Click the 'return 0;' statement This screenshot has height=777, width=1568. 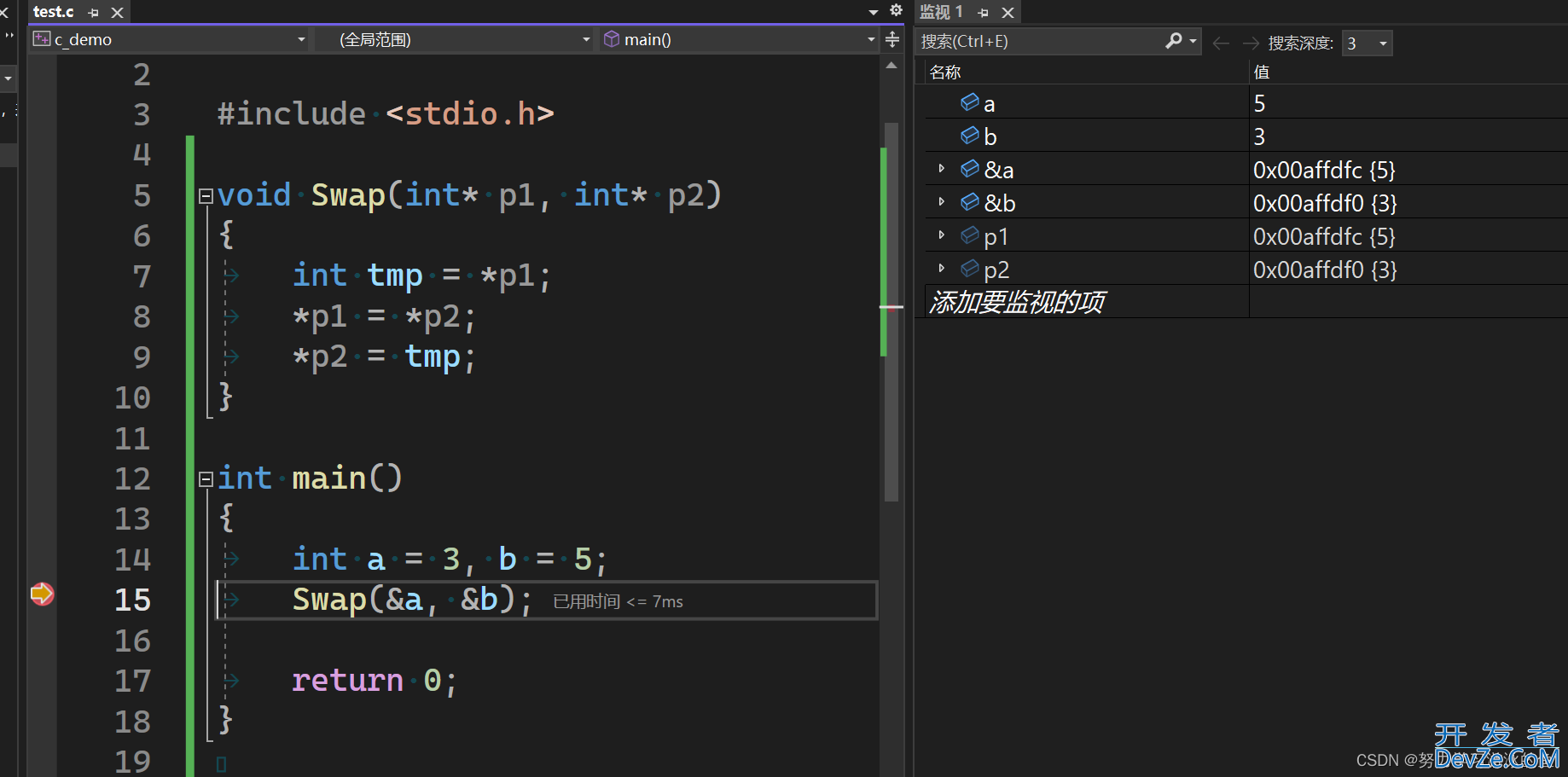[x=375, y=681]
